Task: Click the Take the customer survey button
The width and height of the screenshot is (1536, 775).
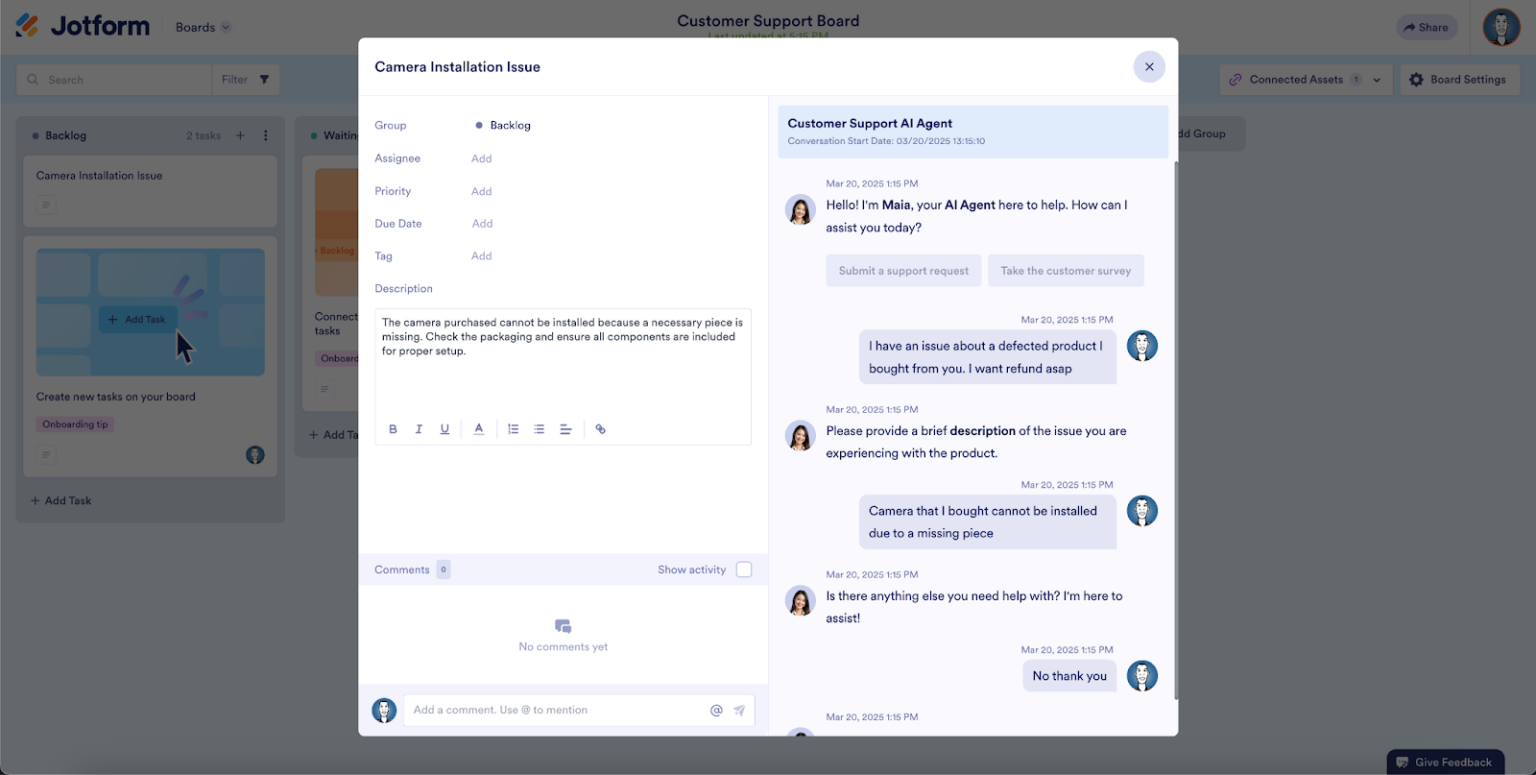Action: [1066, 270]
